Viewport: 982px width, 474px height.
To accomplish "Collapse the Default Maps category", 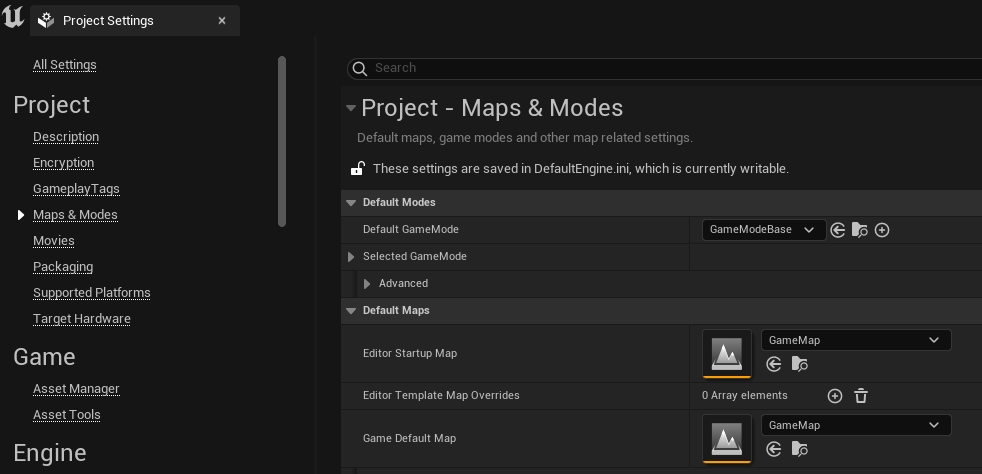I will (351, 311).
